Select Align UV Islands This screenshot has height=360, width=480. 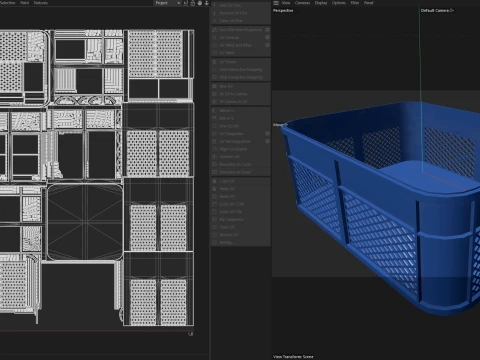pos(240,149)
